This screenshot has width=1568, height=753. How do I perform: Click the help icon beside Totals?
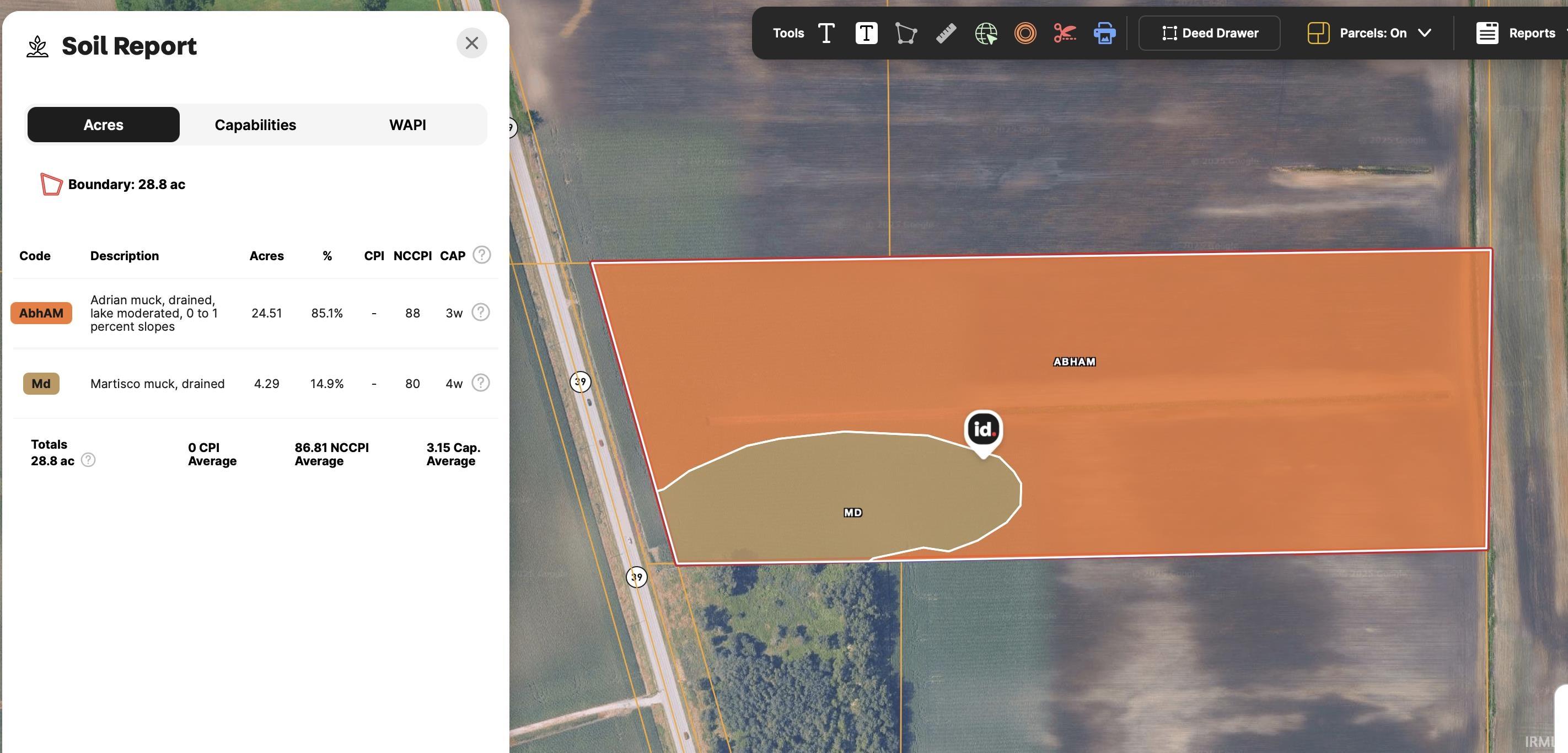click(x=88, y=460)
